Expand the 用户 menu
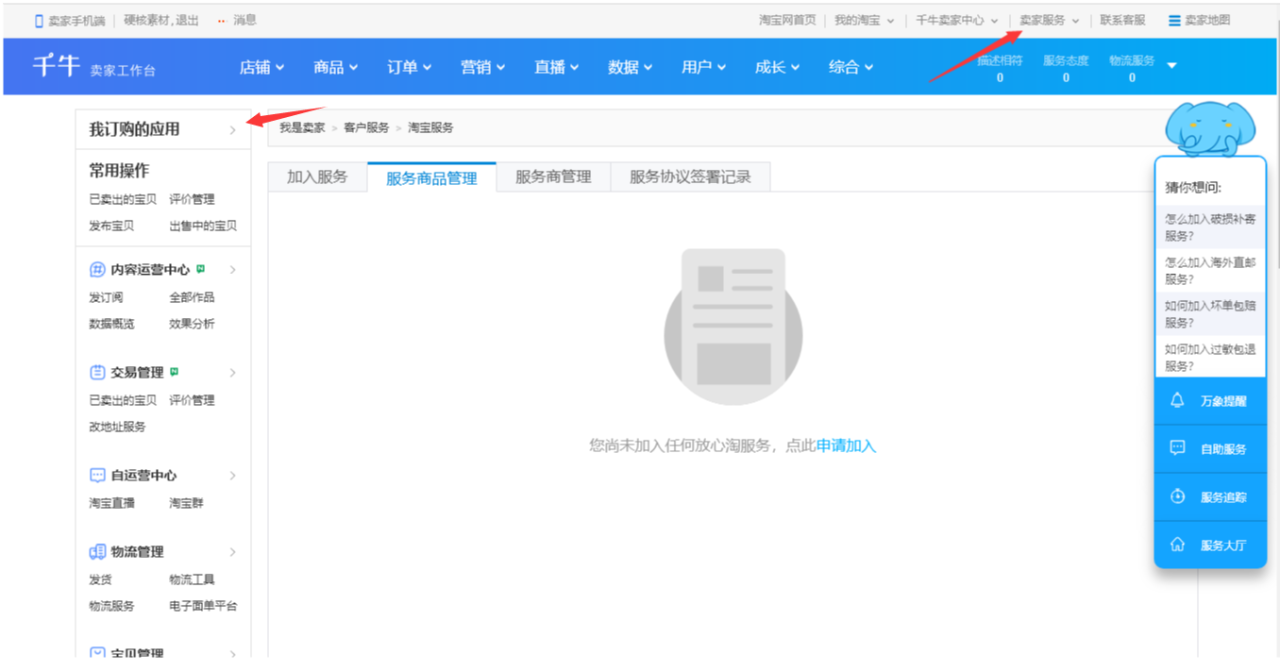Image resolution: width=1280 pixels, height=671 pixels. [x=704, y=67]
